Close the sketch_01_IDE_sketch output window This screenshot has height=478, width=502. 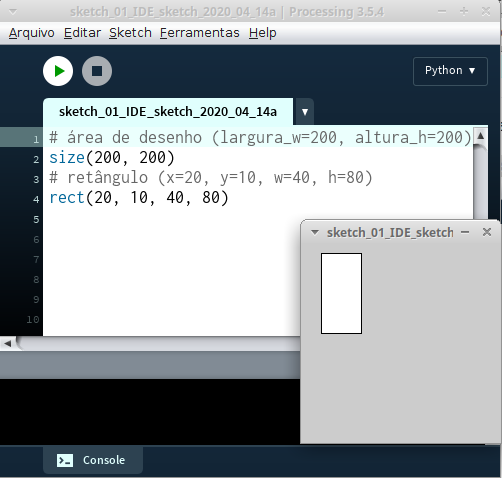tap(487, 232)
